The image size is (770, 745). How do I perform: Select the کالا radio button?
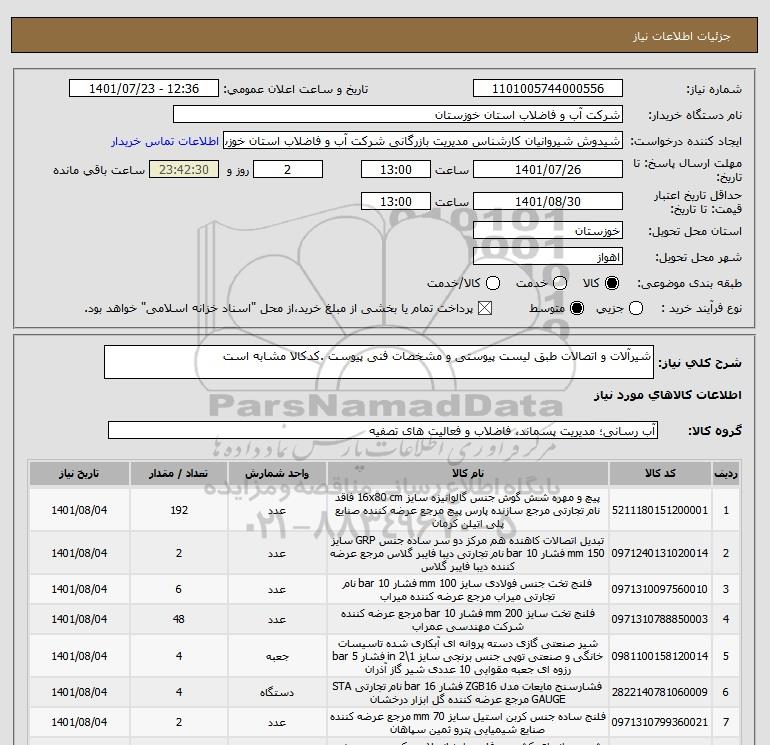612,283
